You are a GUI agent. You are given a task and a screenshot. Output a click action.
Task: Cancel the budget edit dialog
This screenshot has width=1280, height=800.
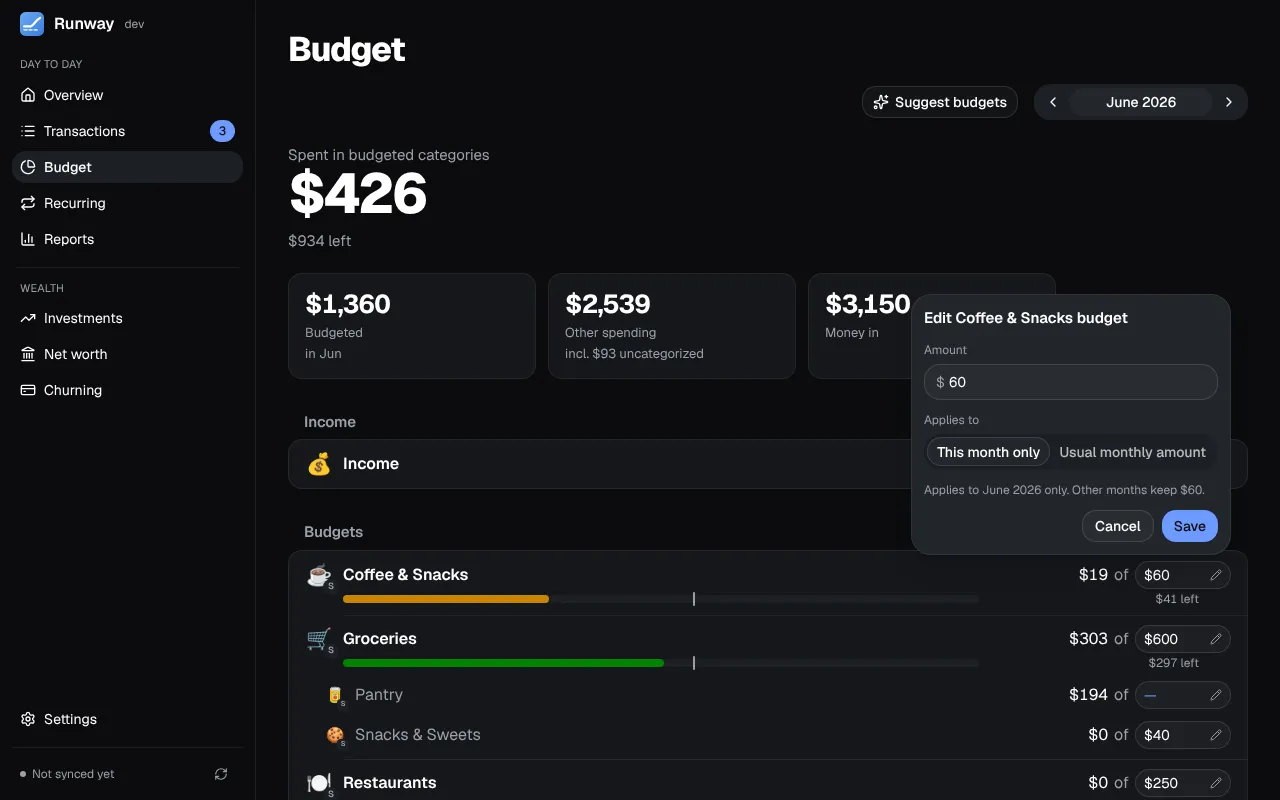pos(1117,526)
